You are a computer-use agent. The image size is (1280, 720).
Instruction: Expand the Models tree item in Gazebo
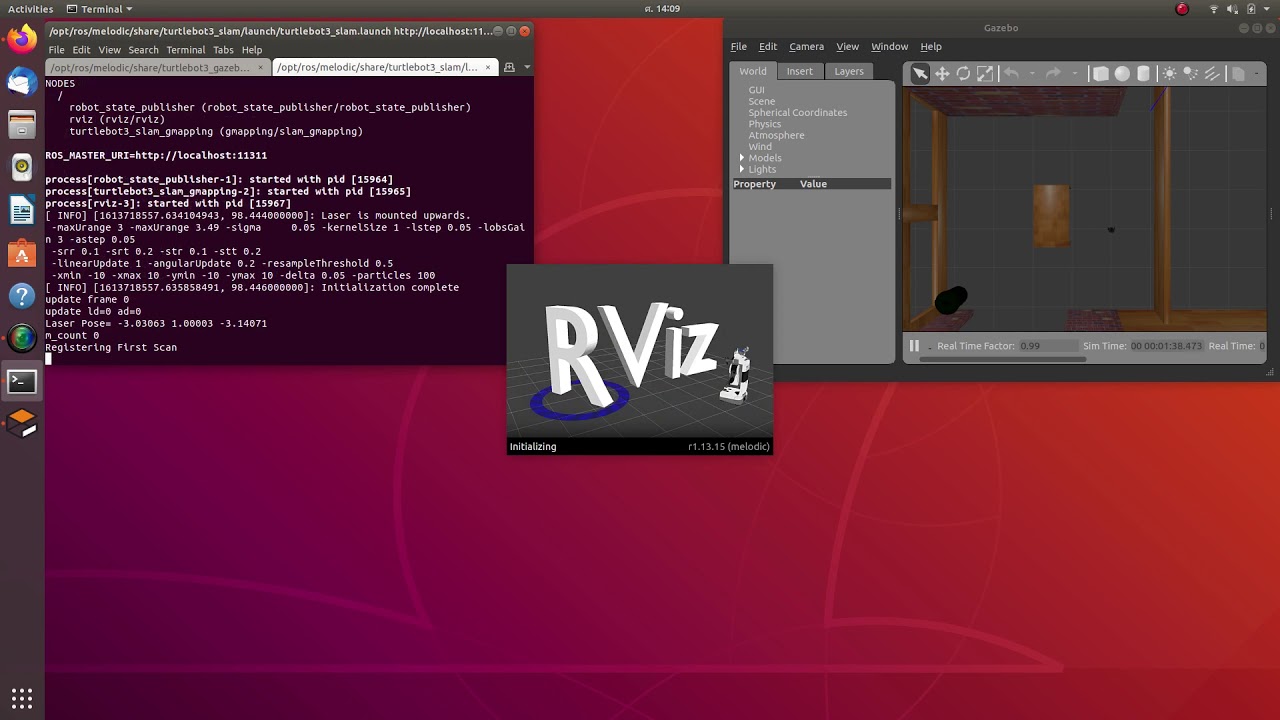tap(742, 158)
